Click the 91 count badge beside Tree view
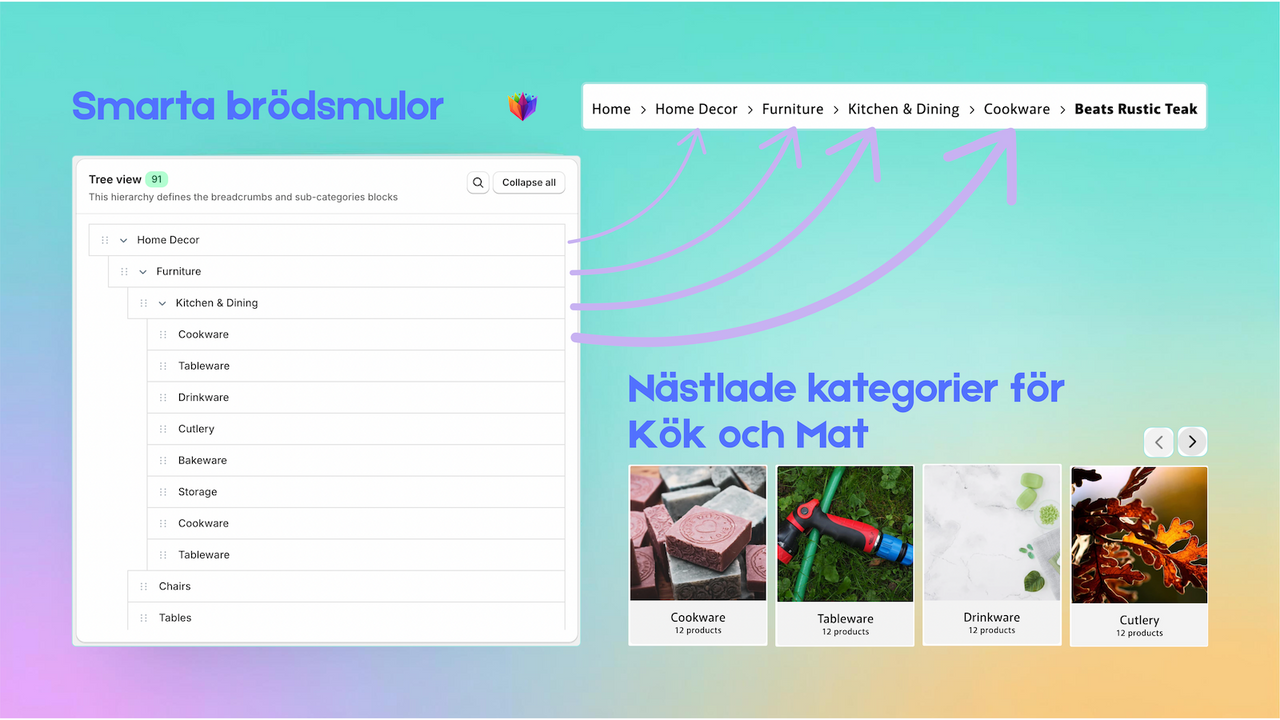This screenshot has width=1280, height=720. [157, 179]
